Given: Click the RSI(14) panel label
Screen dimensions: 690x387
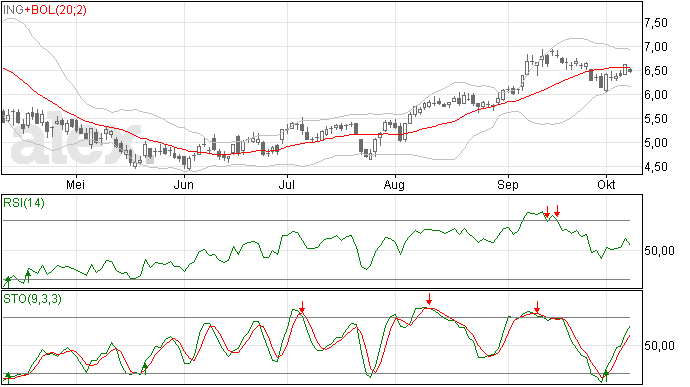Looking at the screenshot, I should [x=24, y=203].
